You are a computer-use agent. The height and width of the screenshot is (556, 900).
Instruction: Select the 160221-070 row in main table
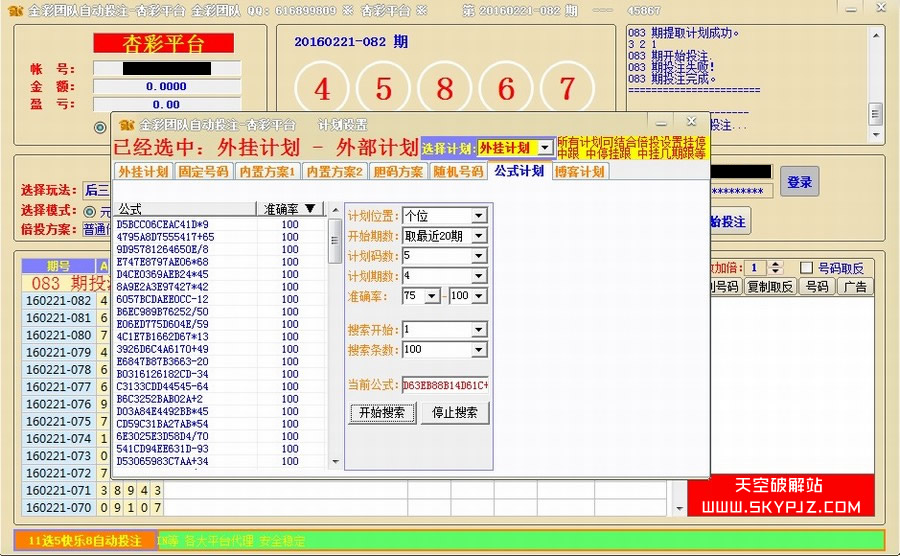coord(344,508)
